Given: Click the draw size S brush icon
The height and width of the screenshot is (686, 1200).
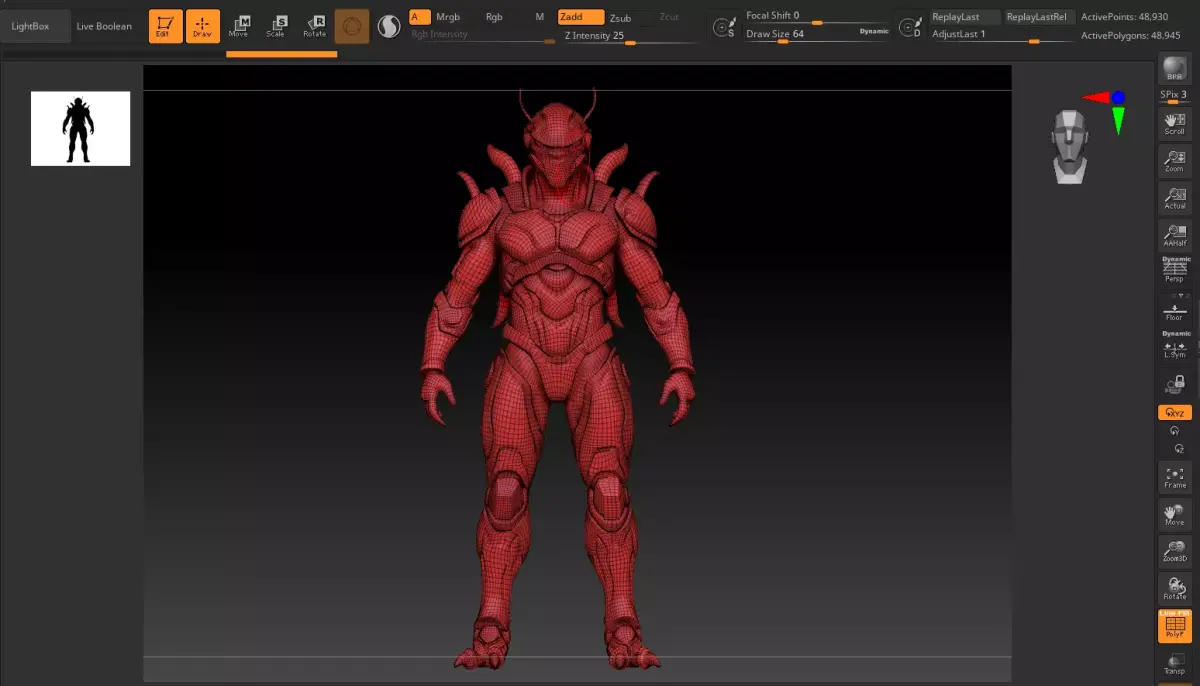Looking at the screenshot, I should pyautogui.click(x=725, y=28).
